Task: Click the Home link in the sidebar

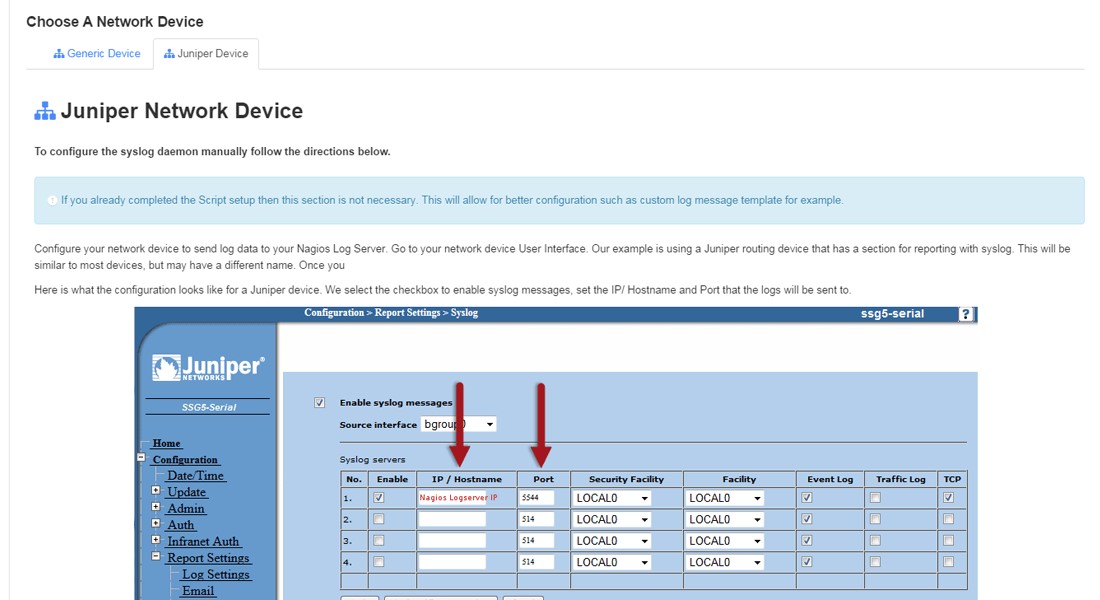Action: (x=166, y=443)
